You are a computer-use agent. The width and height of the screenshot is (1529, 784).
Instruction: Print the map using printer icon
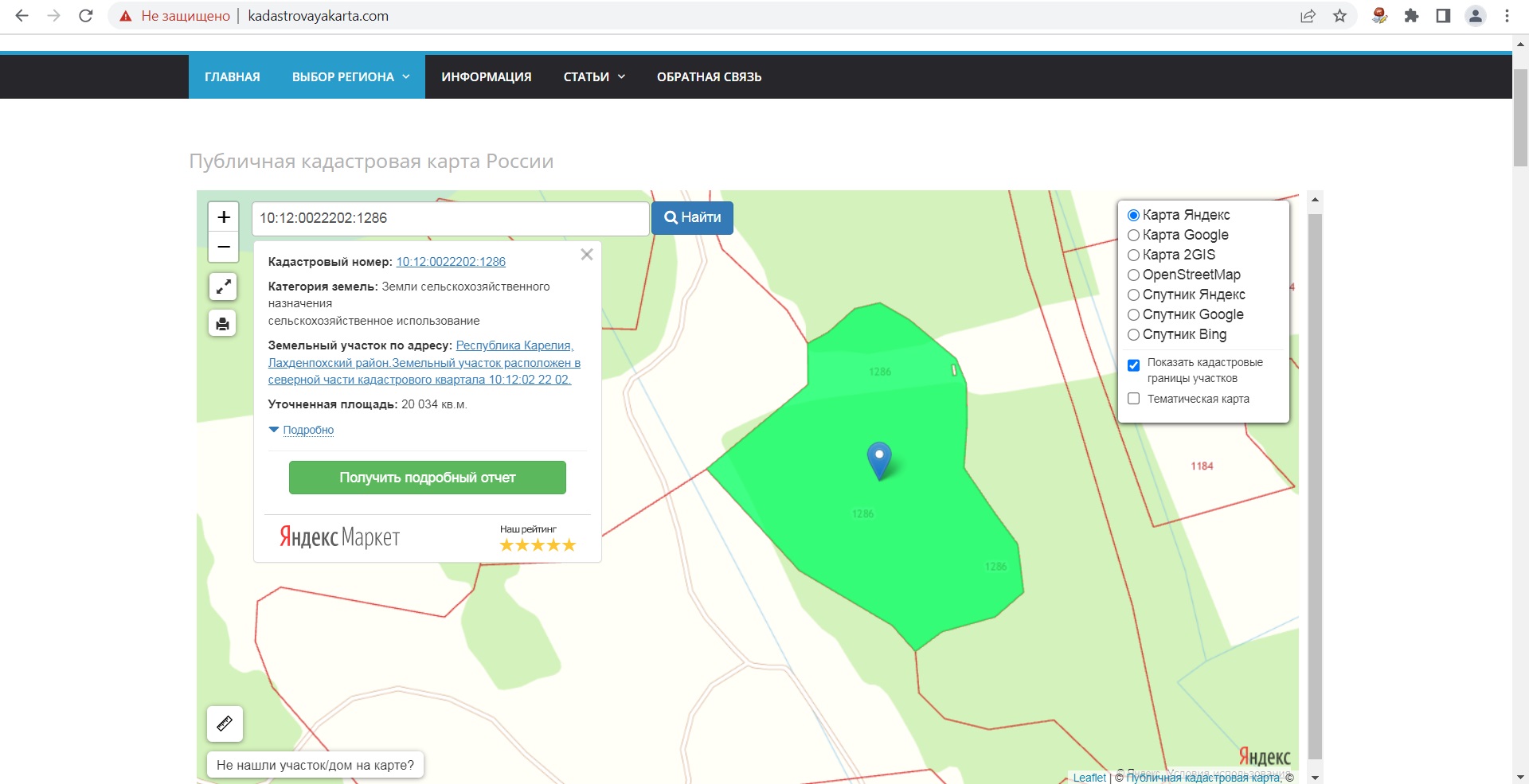pyautogui.click(x=223, y=323)
